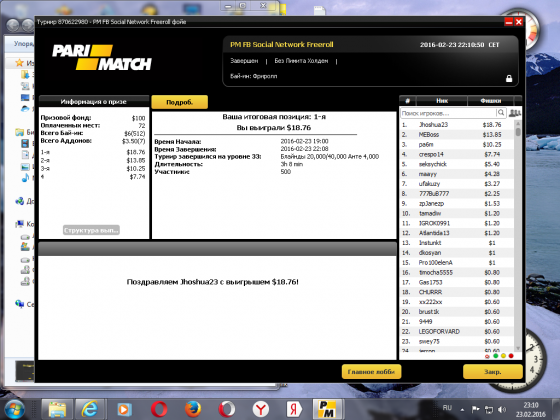Click Закр. button
The image size is (560, 420).
[x=493, y=372]
